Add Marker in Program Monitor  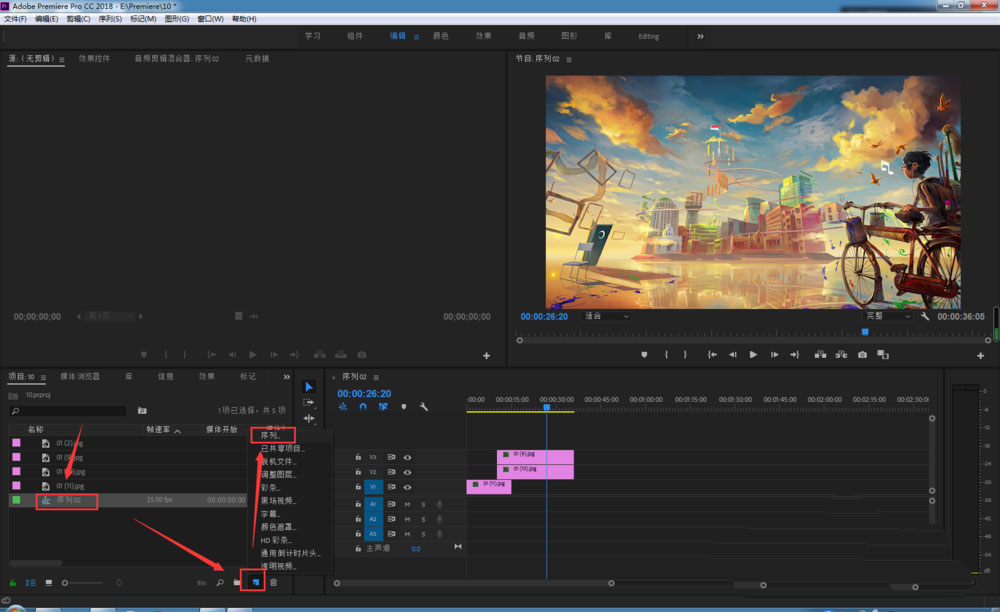point(644,354)
